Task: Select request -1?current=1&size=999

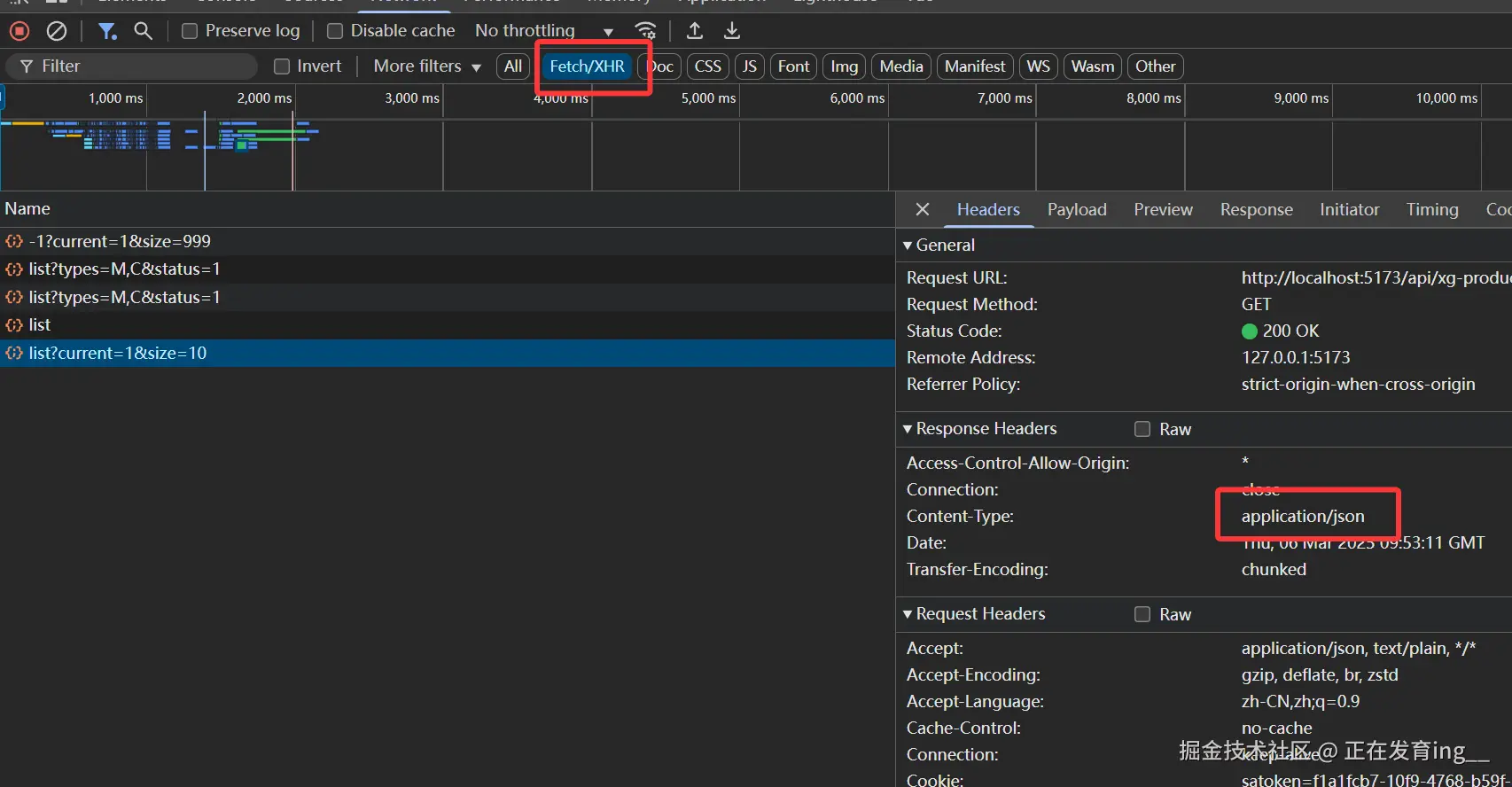Action: [x=448, y=241]
